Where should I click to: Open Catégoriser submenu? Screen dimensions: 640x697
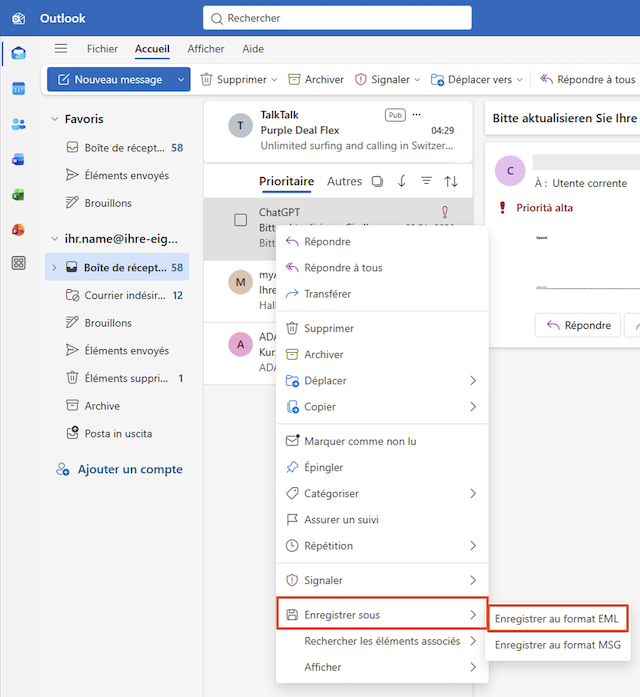[382, 493]
